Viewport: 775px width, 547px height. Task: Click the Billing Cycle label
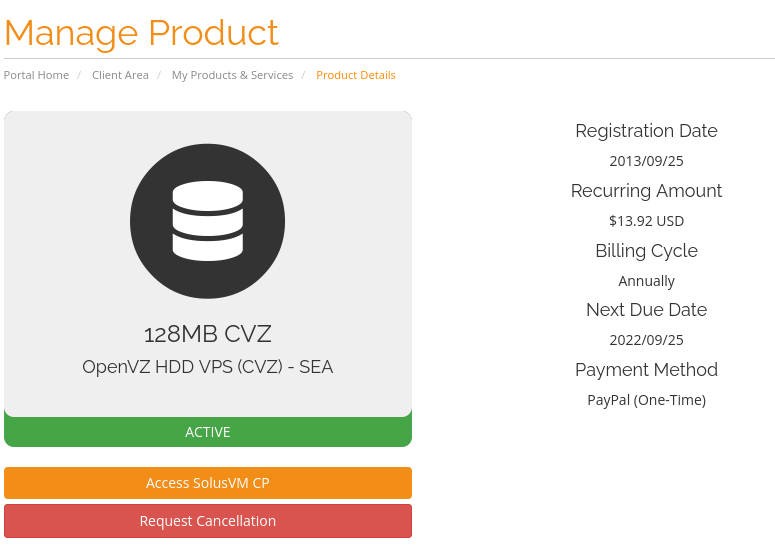(646, 251)
